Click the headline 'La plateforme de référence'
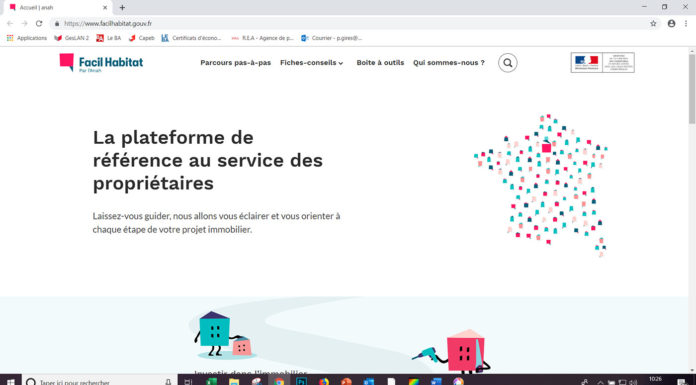Viewport: 696px width, 385px height. coord(208,160)
